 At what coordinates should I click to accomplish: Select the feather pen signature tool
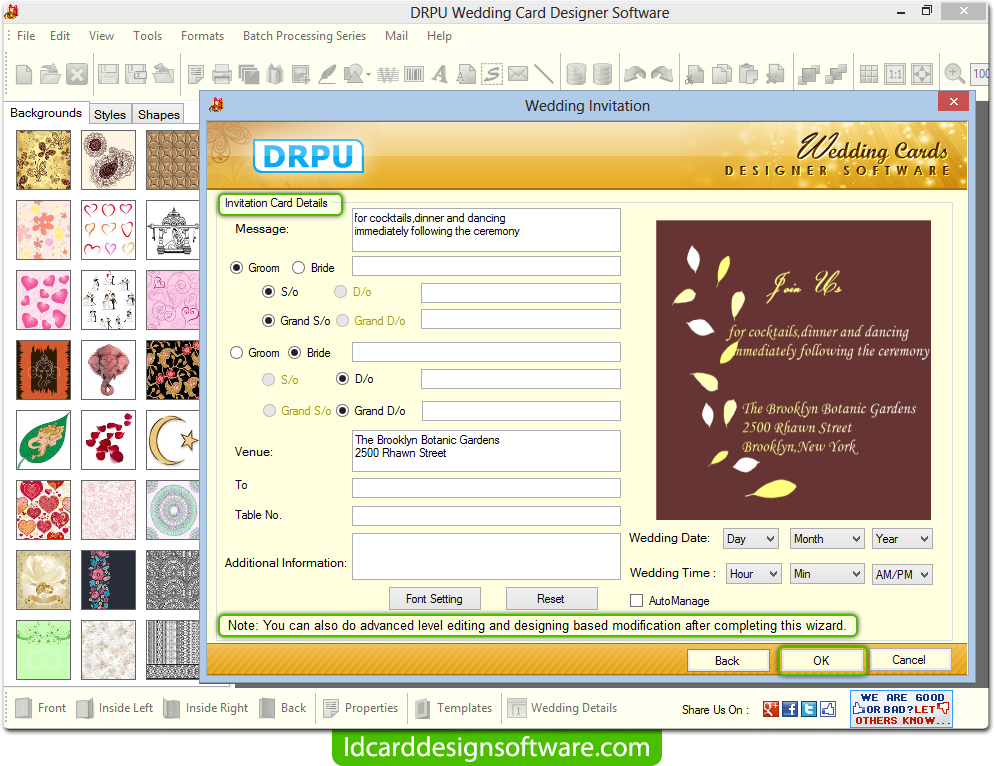(x=327, y=74)
